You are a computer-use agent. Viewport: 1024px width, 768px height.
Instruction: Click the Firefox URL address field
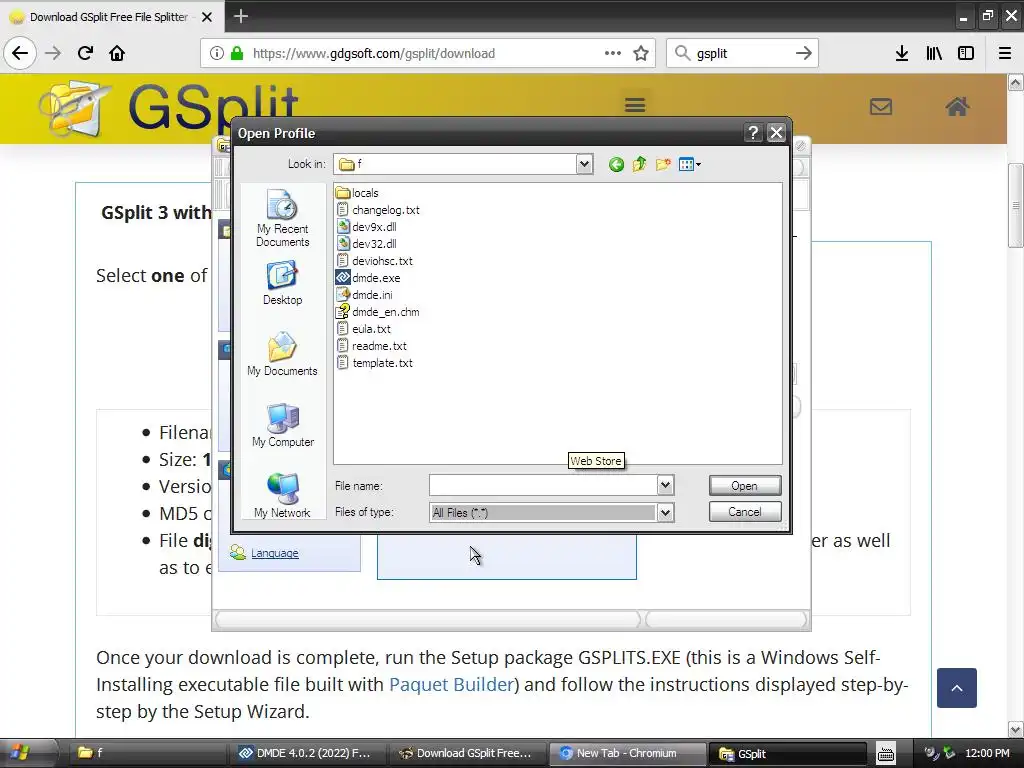[422, 53]
